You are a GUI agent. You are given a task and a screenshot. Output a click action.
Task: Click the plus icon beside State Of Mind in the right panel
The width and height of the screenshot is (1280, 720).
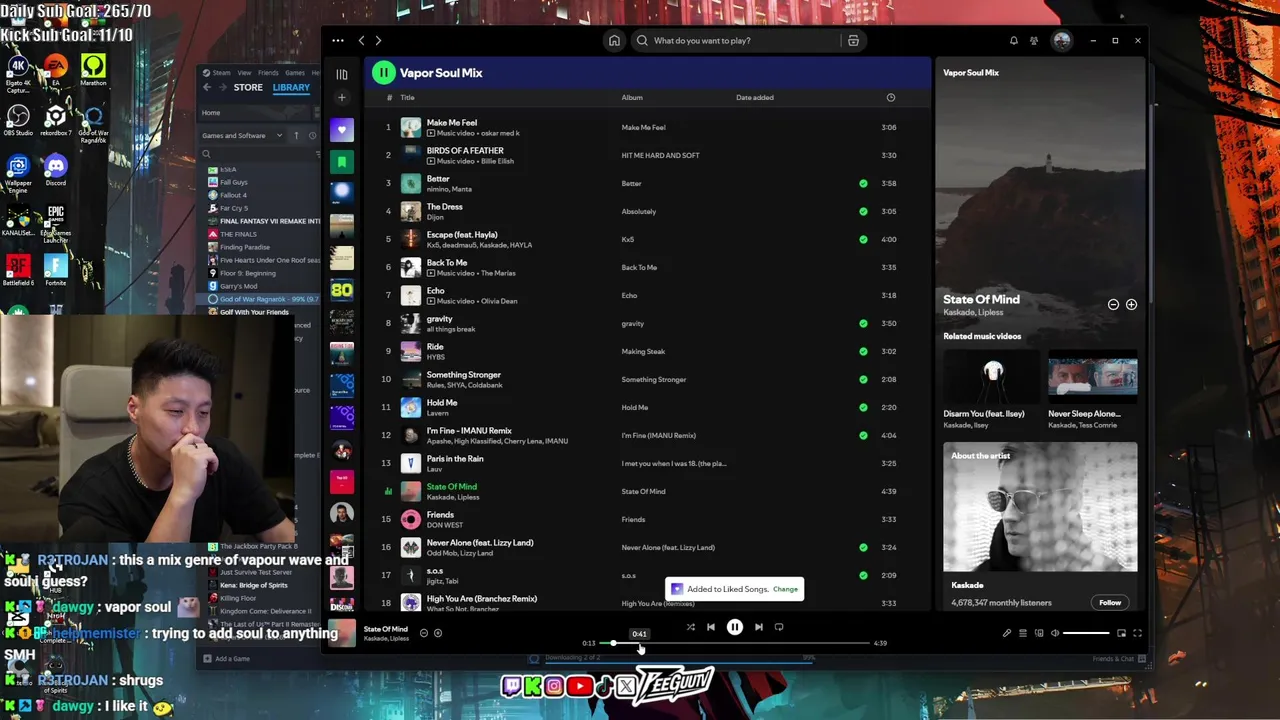[x=1131, y=305]
